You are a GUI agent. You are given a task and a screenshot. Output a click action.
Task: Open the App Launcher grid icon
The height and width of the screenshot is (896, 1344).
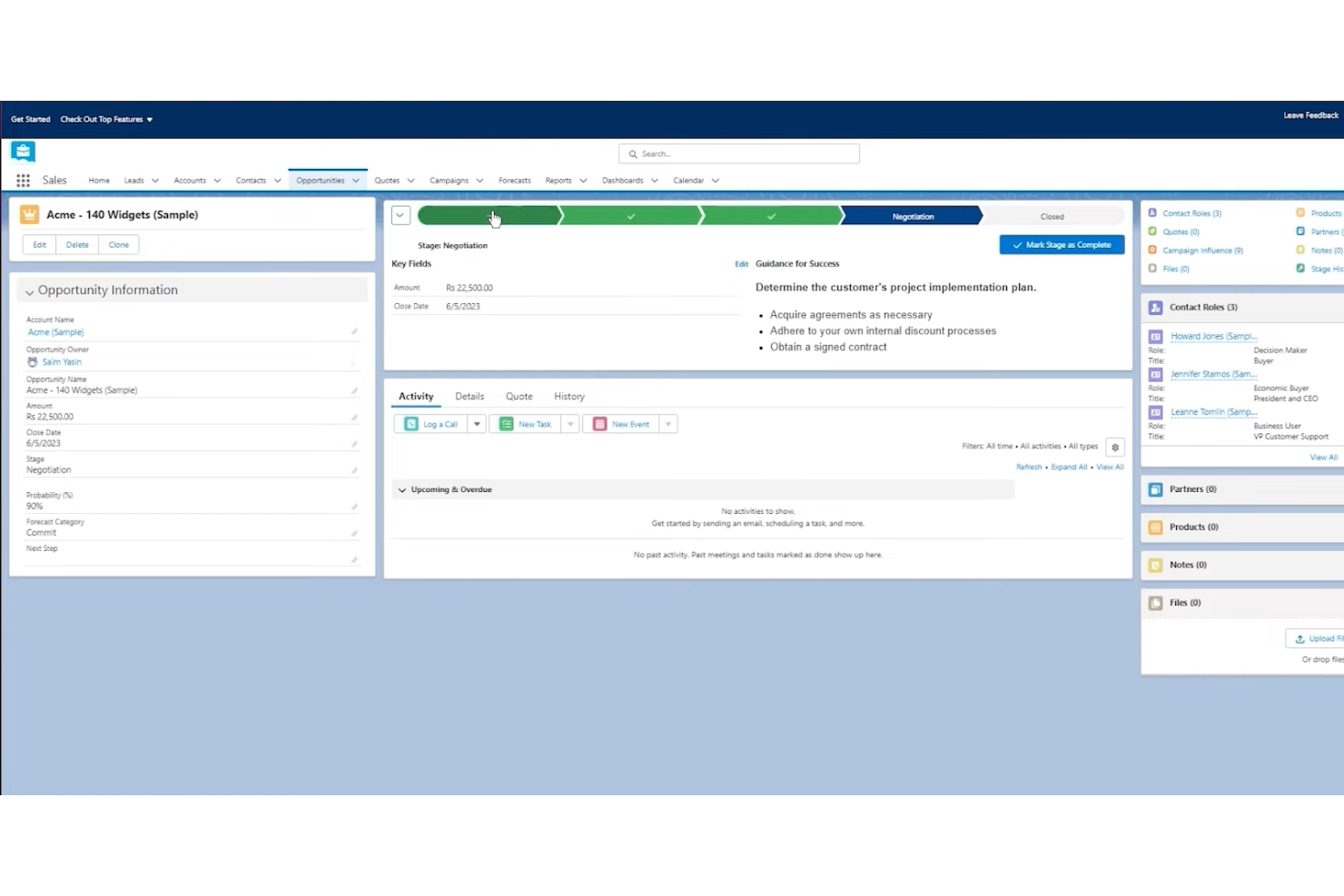pos(23,181)
